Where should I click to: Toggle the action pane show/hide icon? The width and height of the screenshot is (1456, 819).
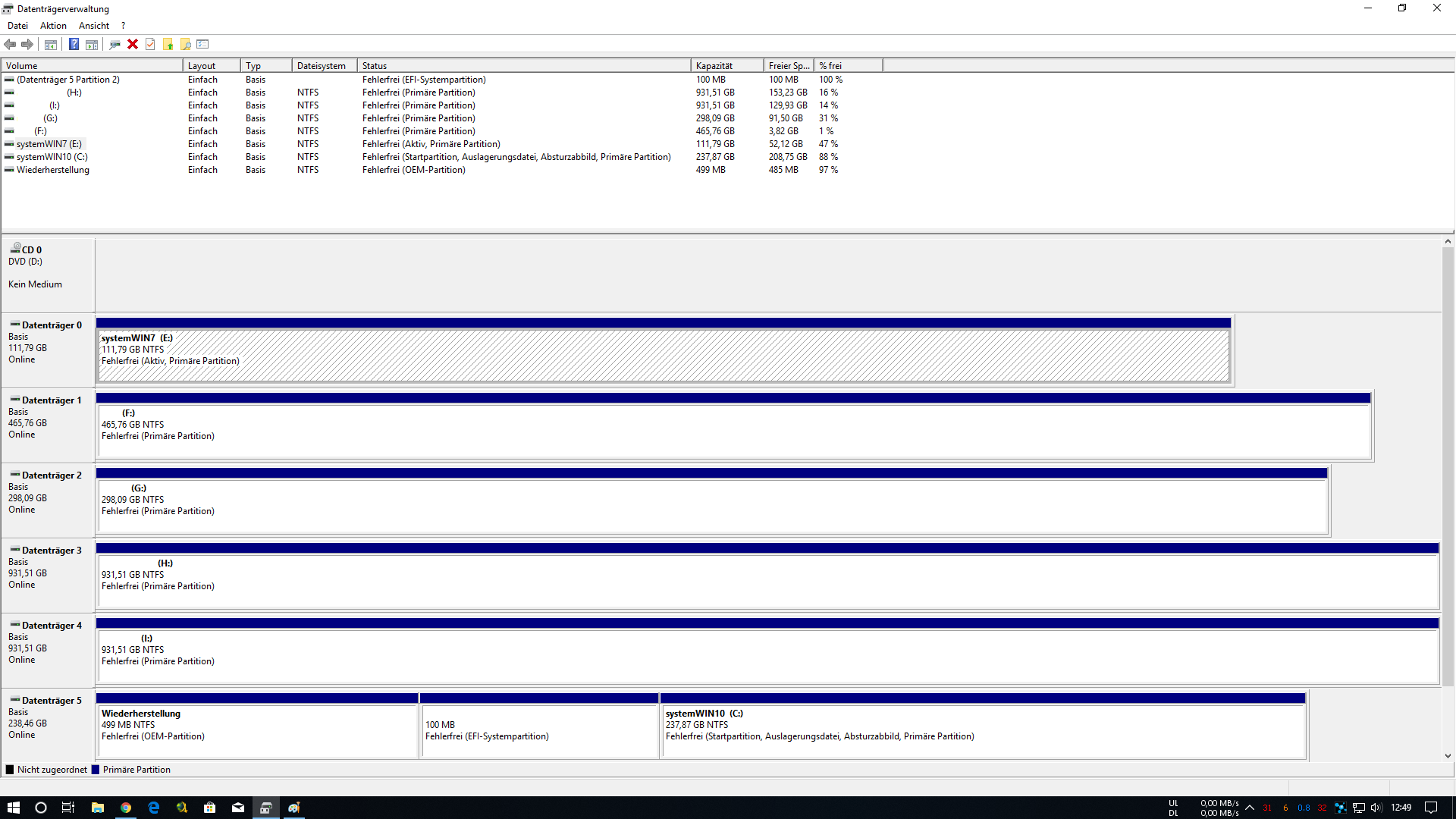(x=92, y=44)
